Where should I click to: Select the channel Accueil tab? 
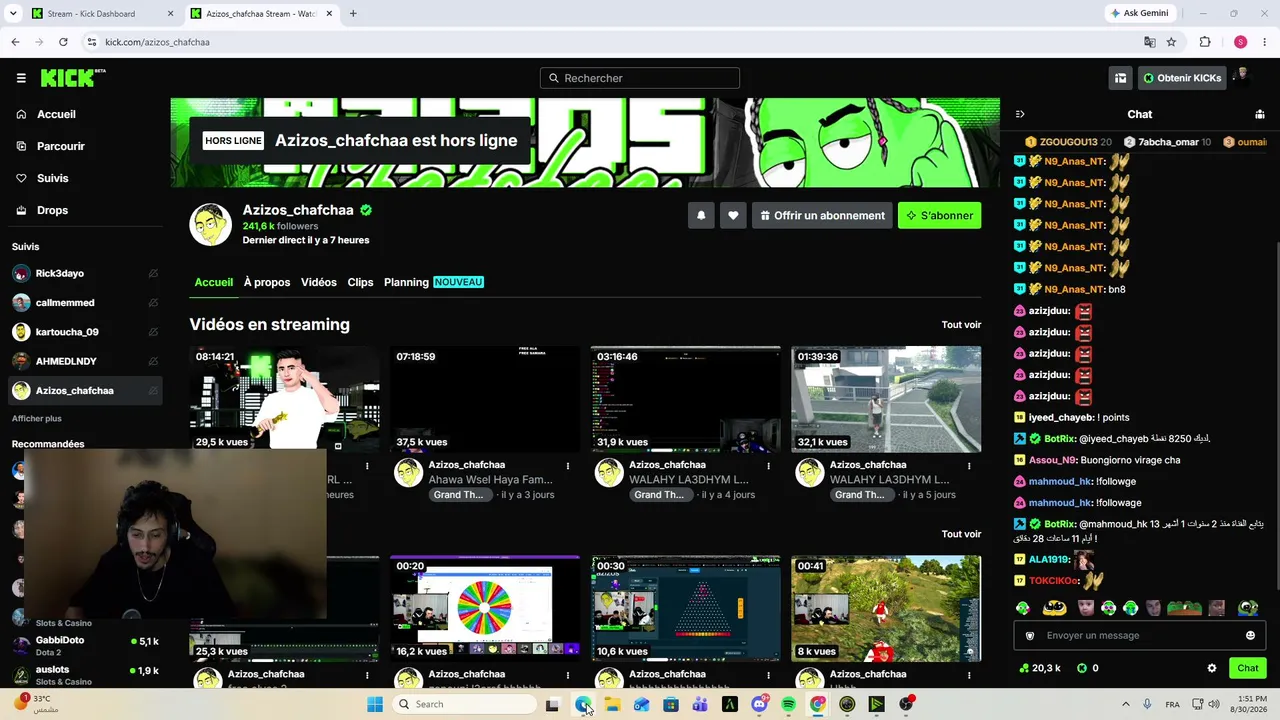pyautogui.click(x=213, y=282)
